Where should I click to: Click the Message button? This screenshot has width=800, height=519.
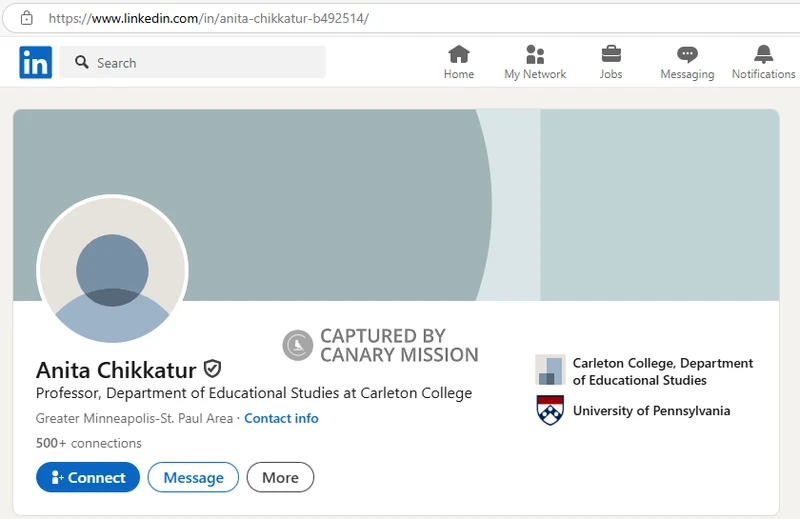[x=193, y=477]
